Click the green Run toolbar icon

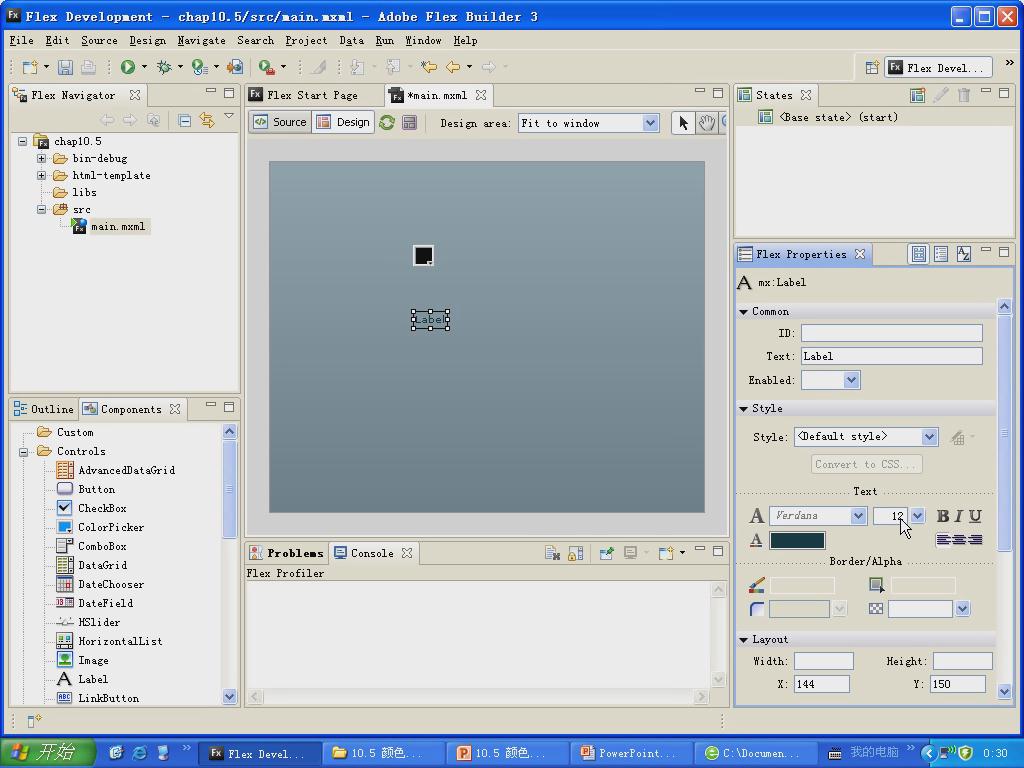point(127,67)
